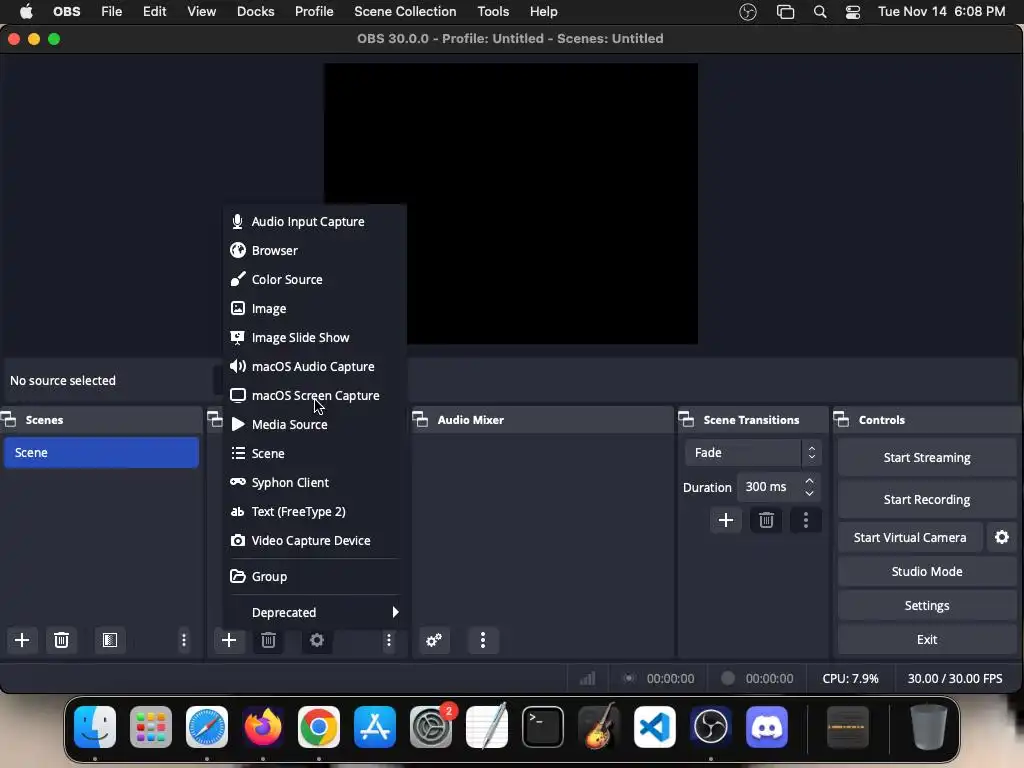Add a new source with plus icon
1024x768 pixels.
(229, 640)
